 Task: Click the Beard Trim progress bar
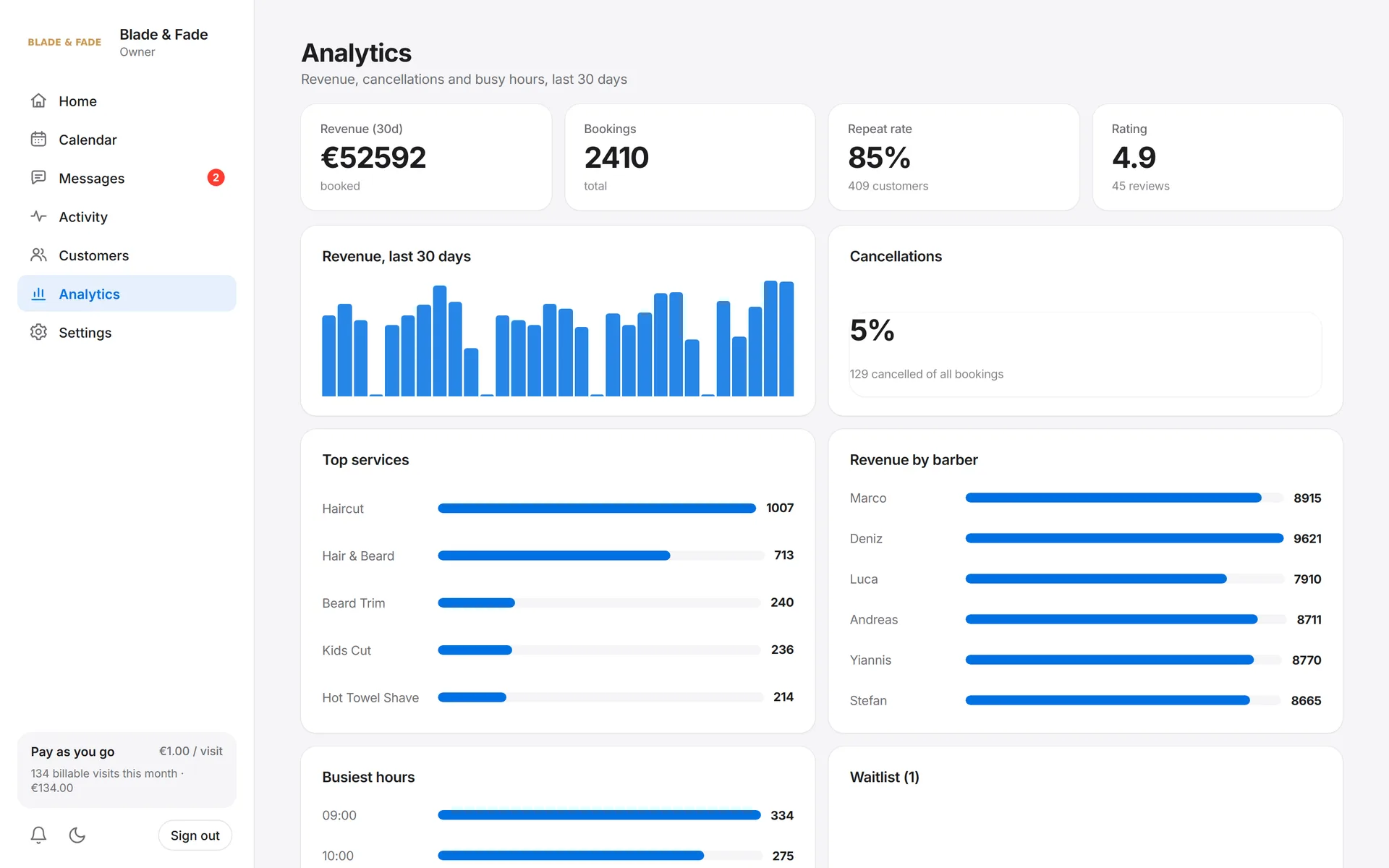coord(599,603)
